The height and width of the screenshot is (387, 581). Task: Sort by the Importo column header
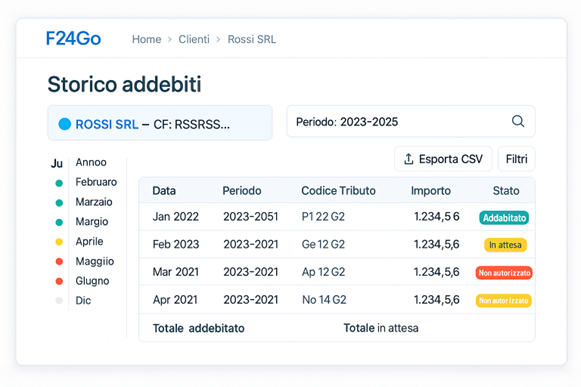431,191
